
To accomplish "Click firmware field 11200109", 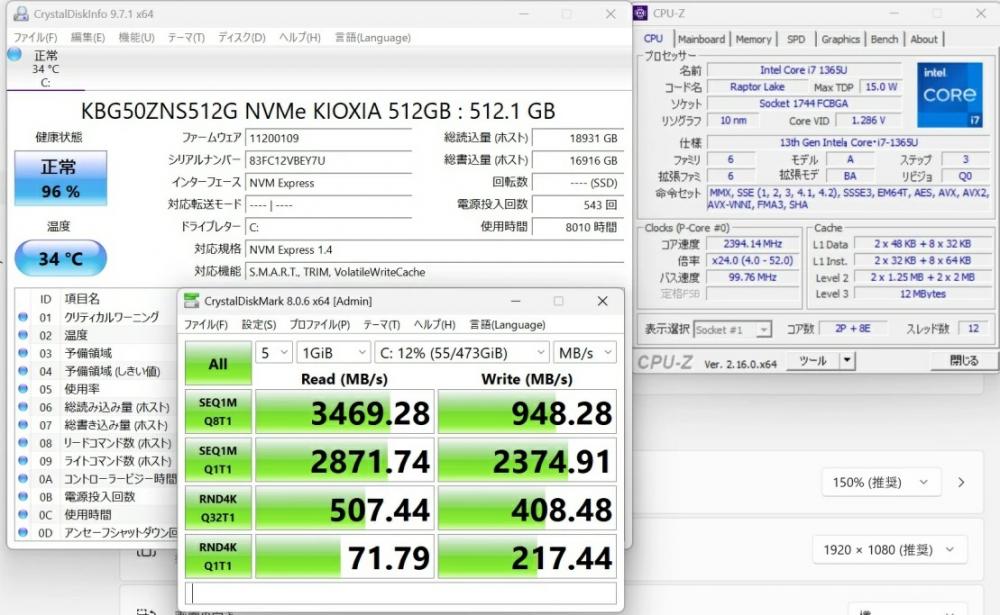I will [328, 138].
